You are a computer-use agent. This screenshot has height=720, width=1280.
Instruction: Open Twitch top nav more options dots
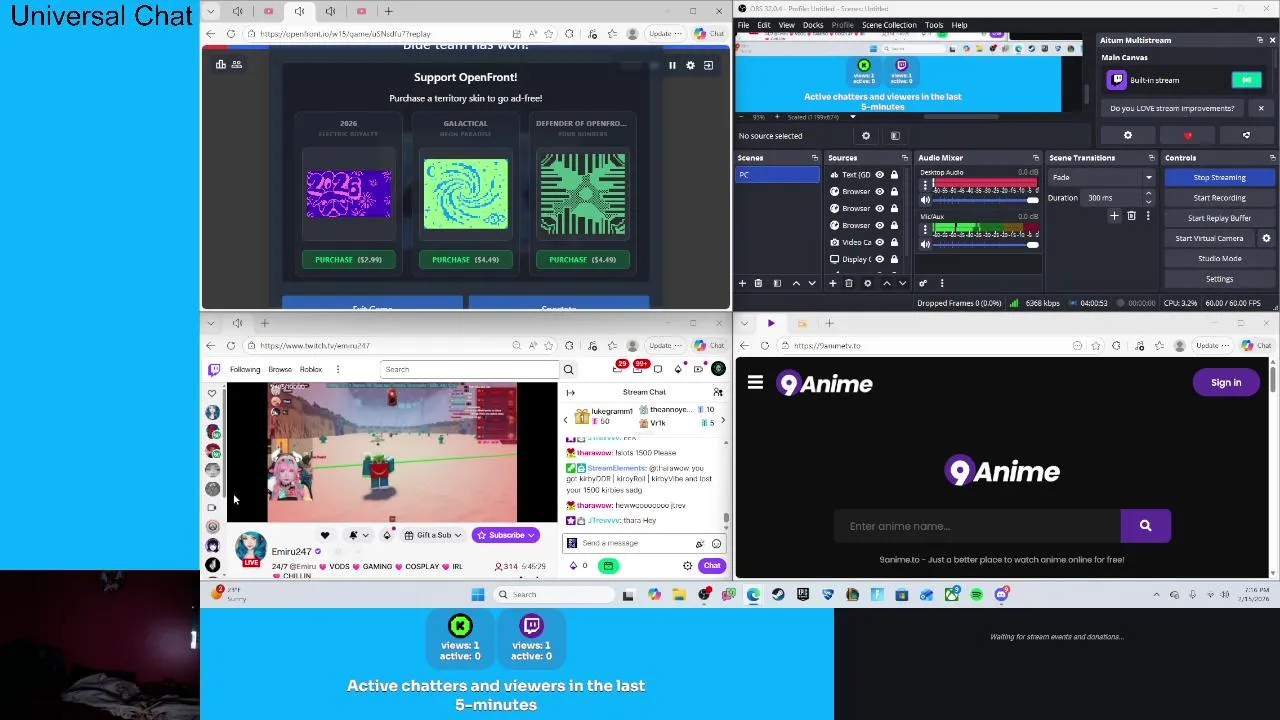coord(338,369)
